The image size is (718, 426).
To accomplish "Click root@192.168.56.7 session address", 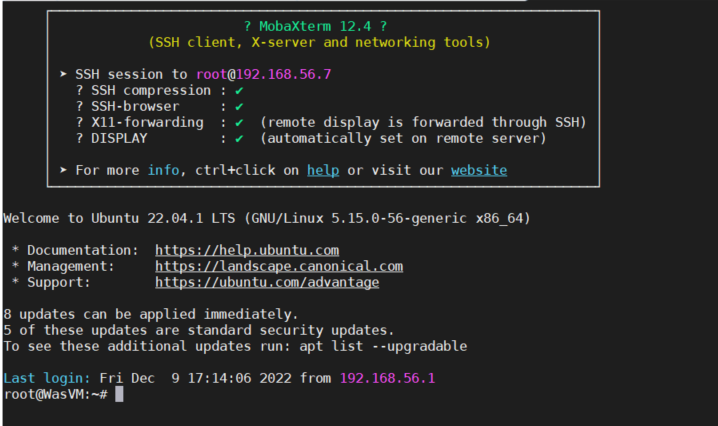I will 263,74.
